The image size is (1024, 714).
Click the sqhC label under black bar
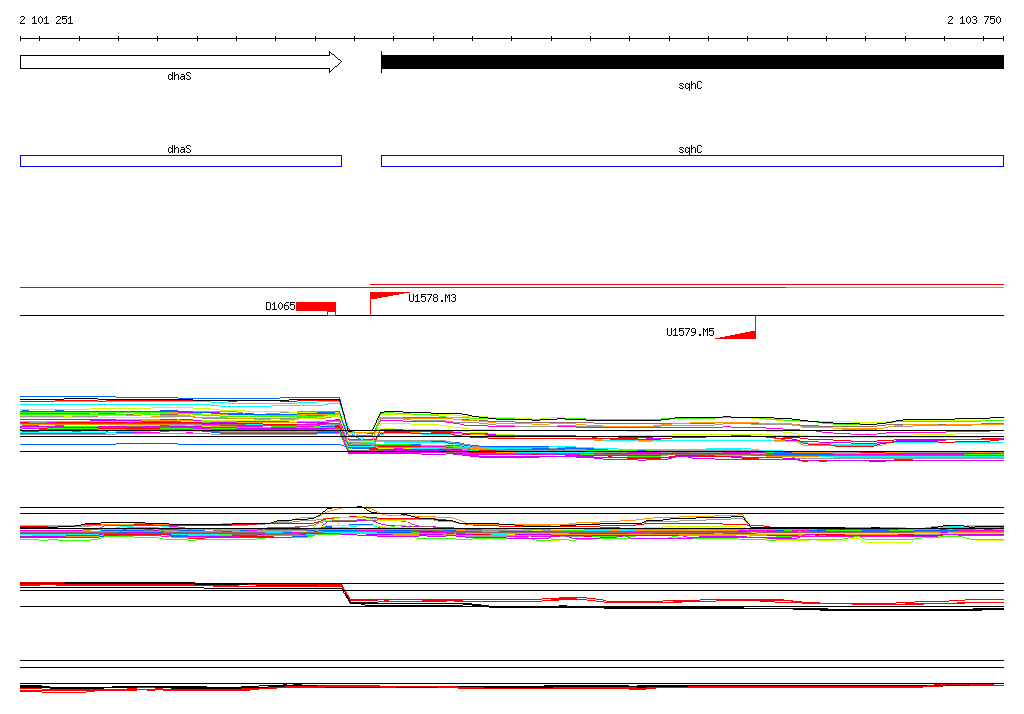coord(690,86)
